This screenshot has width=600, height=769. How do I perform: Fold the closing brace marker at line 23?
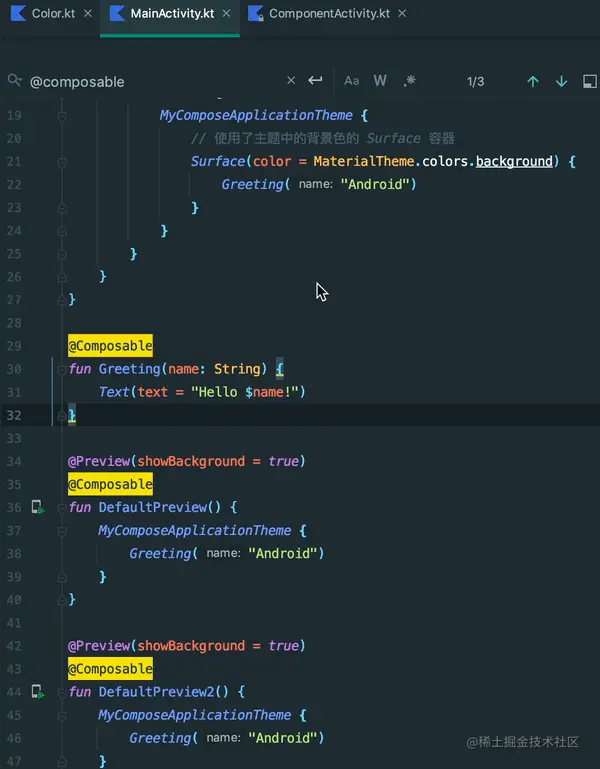[62, 208]
